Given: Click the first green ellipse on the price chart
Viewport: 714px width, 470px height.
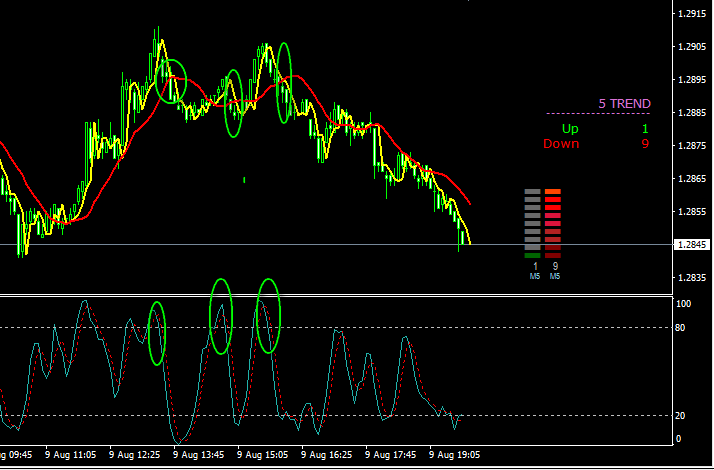Looking at the screenshot, I should click(x=174, y=79).
